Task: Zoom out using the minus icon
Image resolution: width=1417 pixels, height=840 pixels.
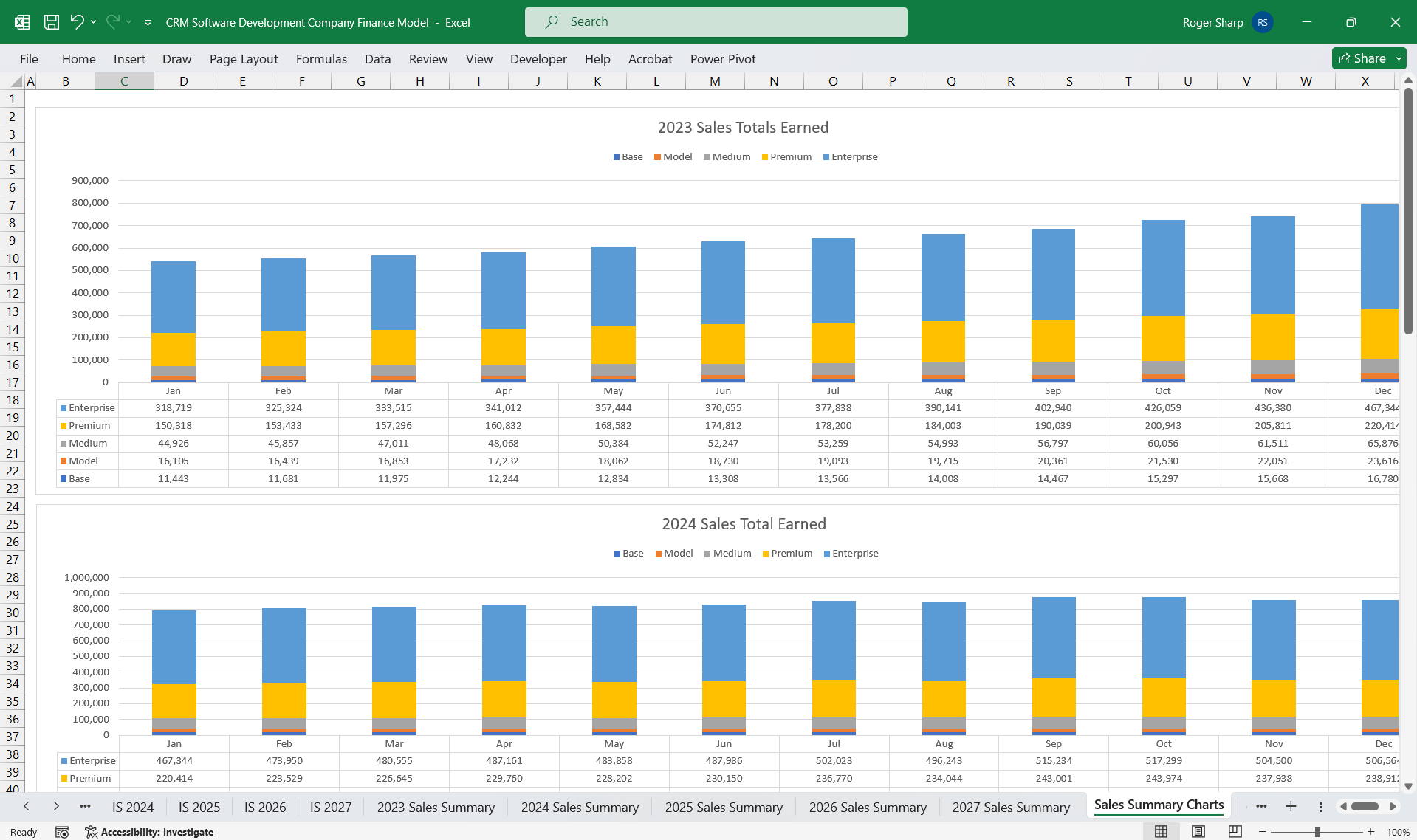Action: (x=1260, y=830)
